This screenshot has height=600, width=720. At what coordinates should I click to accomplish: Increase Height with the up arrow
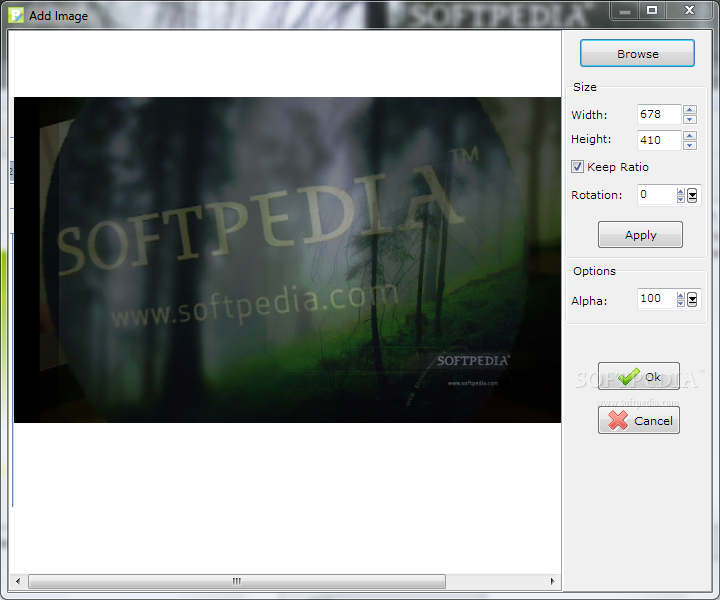(690, 135)
